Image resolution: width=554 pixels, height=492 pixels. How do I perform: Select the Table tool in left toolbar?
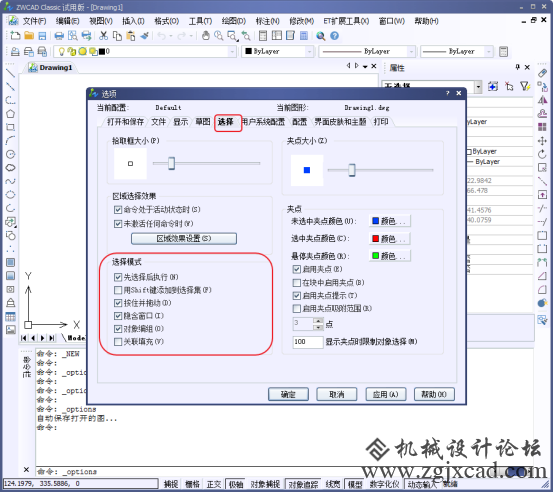click(10, 317)
